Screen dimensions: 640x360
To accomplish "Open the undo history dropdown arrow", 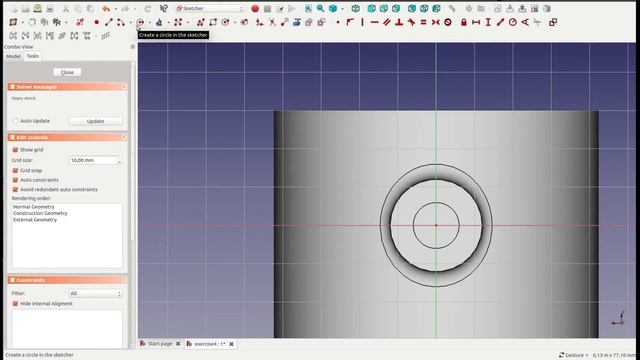I will click(116, 9).
